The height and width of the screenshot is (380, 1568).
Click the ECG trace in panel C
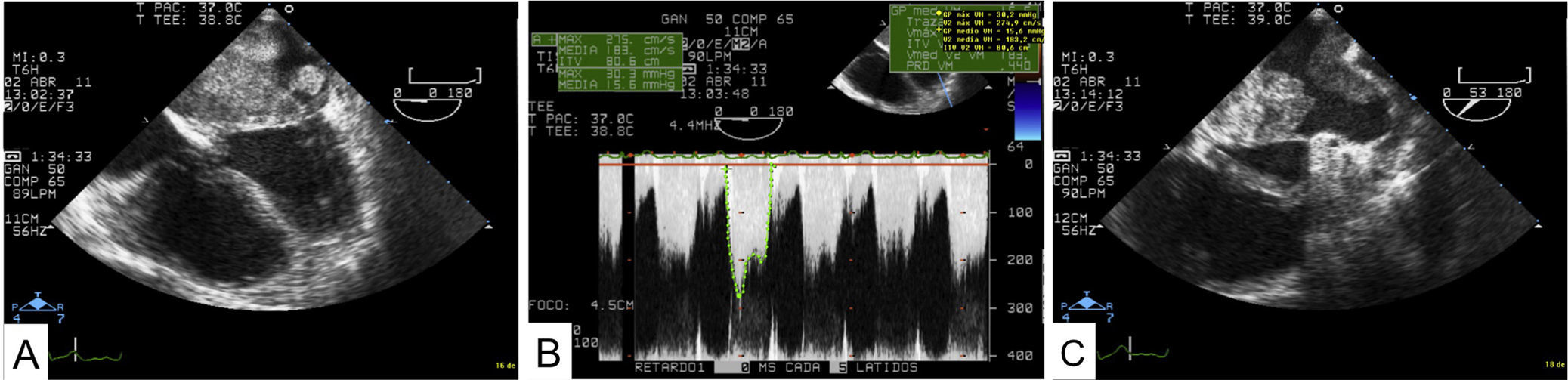pos(1133,354)
